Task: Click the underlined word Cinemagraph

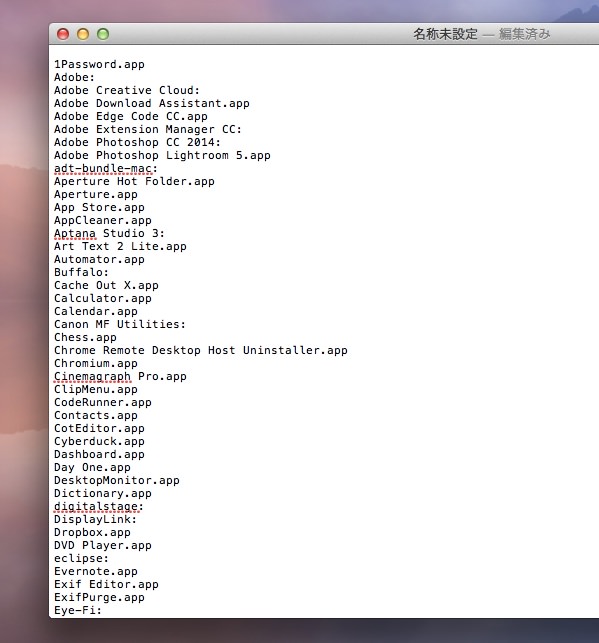Action: (92, 376)
